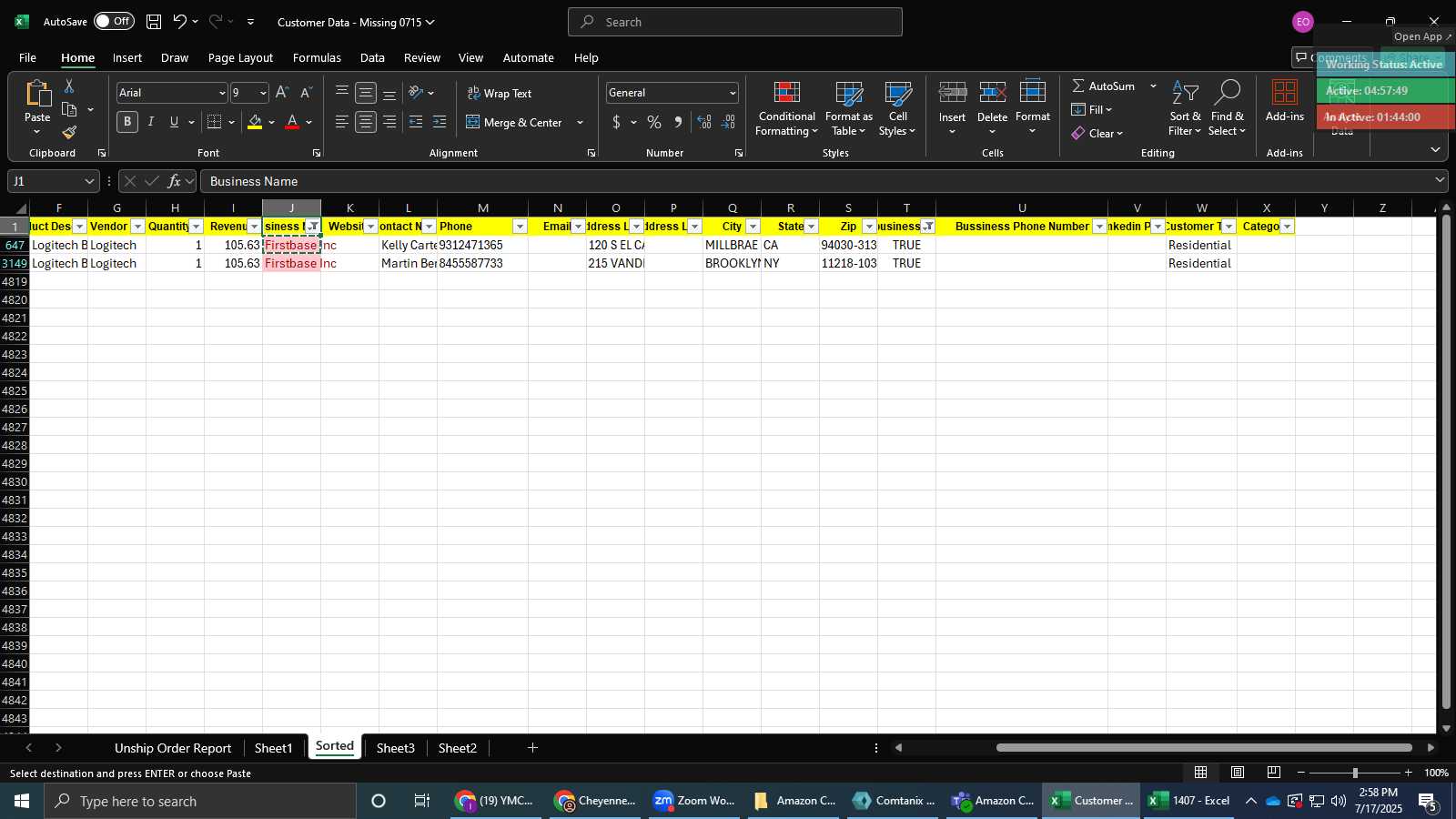Click the Decrease Indent icon
1456x819 pixels.
pyautogui.click(x=416, y=122)
